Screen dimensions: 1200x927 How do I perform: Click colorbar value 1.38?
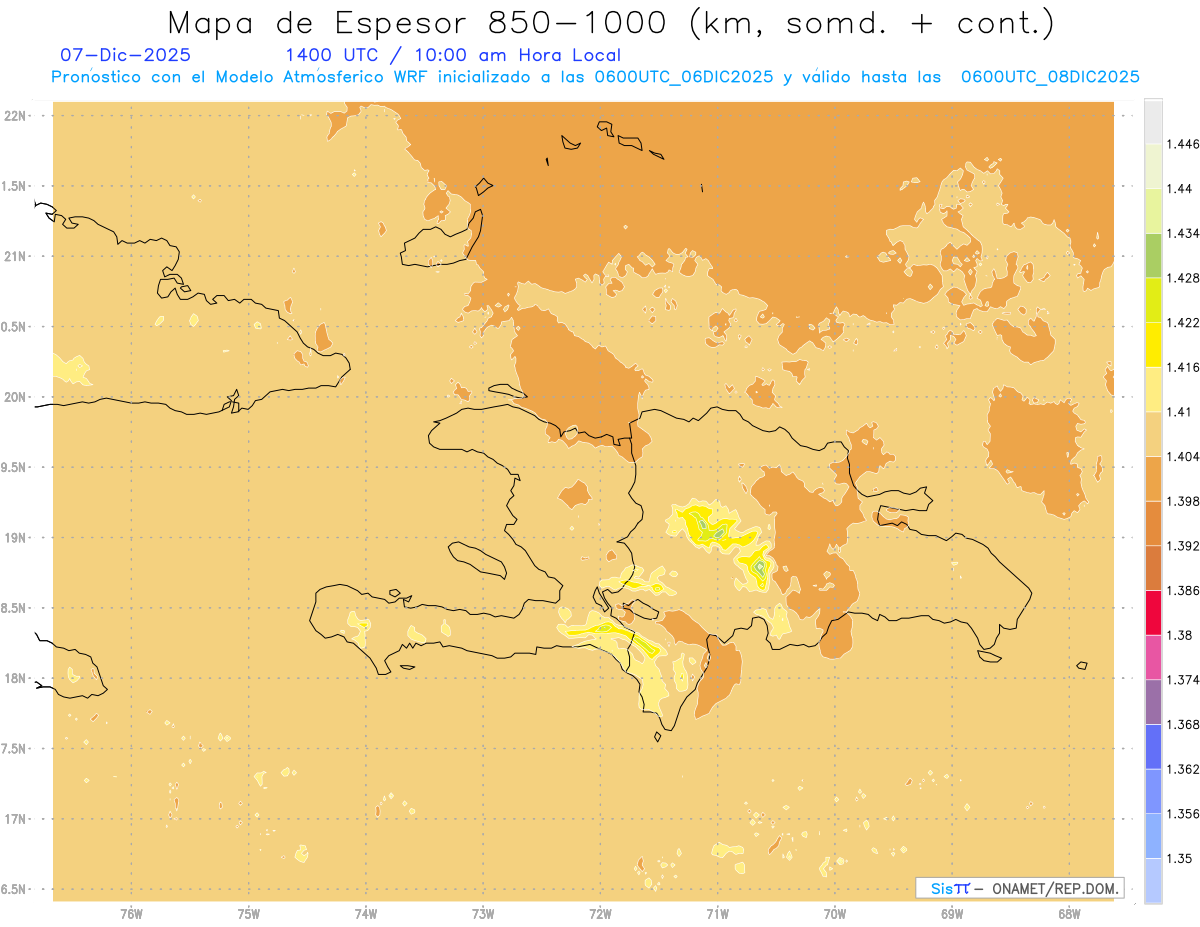pos(1180,635)
